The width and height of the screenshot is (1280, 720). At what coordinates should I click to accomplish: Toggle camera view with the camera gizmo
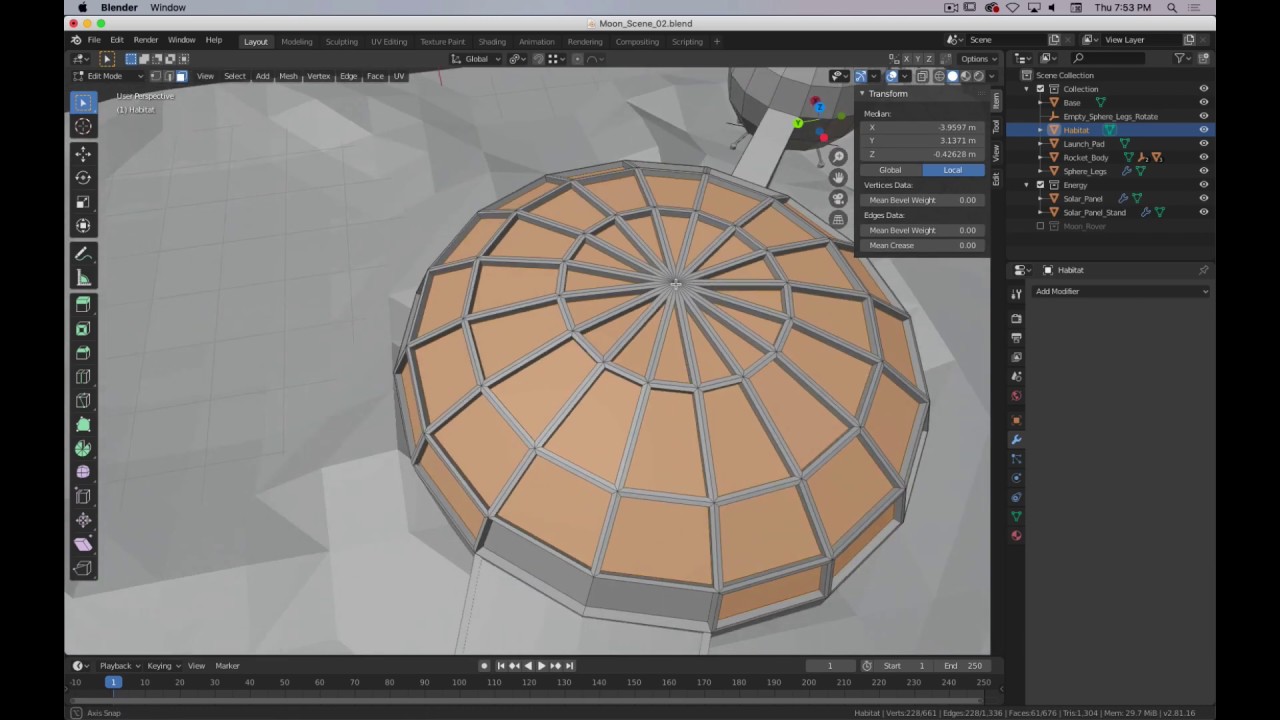[838, 199]
